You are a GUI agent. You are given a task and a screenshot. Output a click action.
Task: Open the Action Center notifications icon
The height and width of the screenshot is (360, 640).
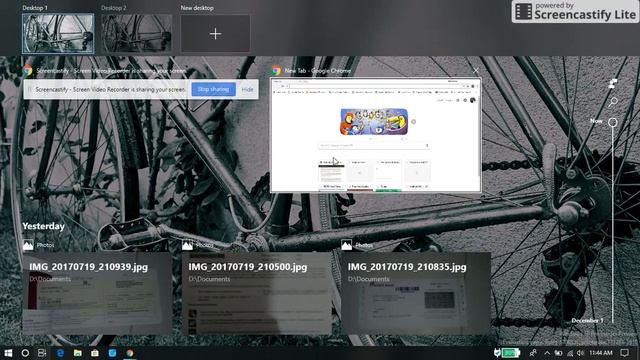pos(624,353)
